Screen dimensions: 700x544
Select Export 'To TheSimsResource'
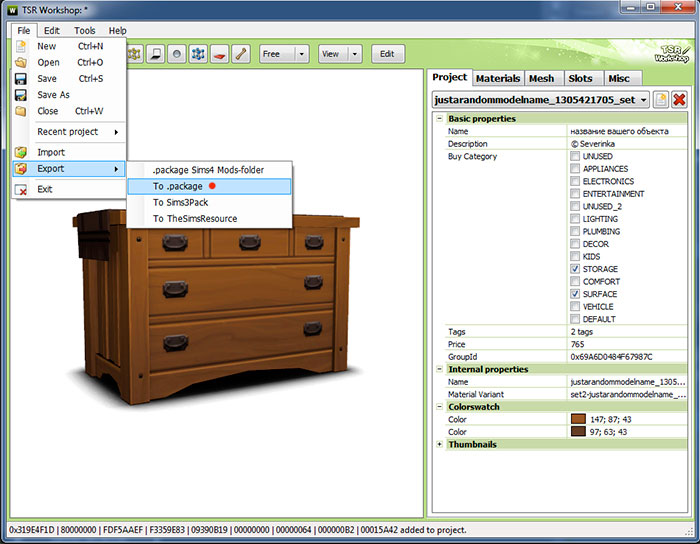tap(209, 219)
